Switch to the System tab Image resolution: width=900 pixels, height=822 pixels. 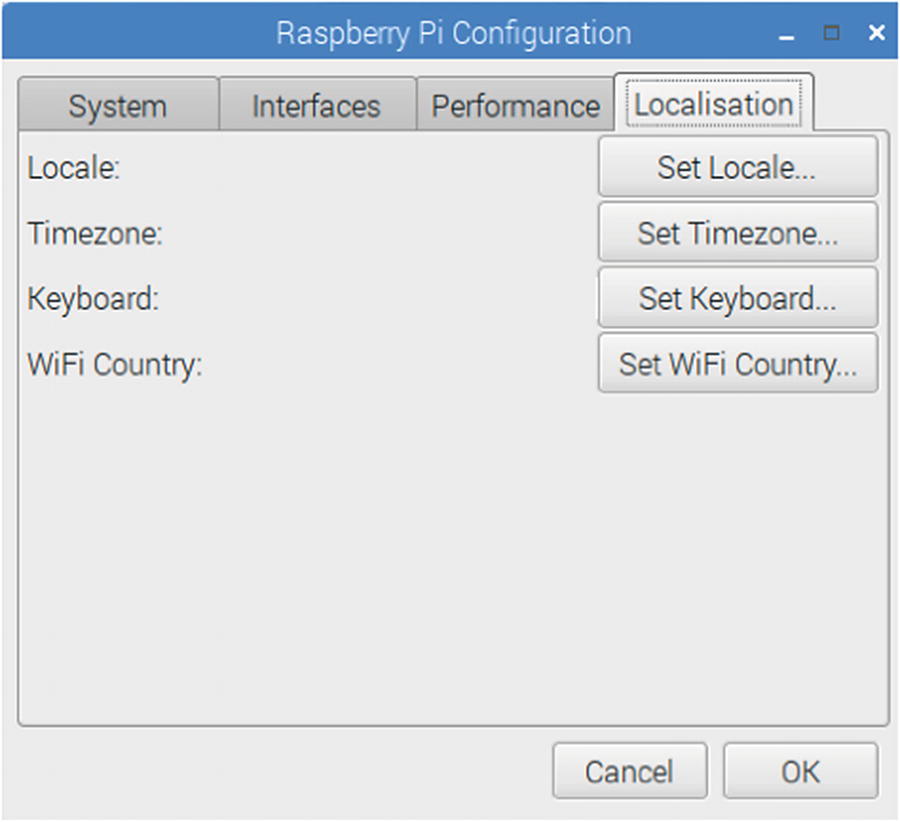coord(117,106)
